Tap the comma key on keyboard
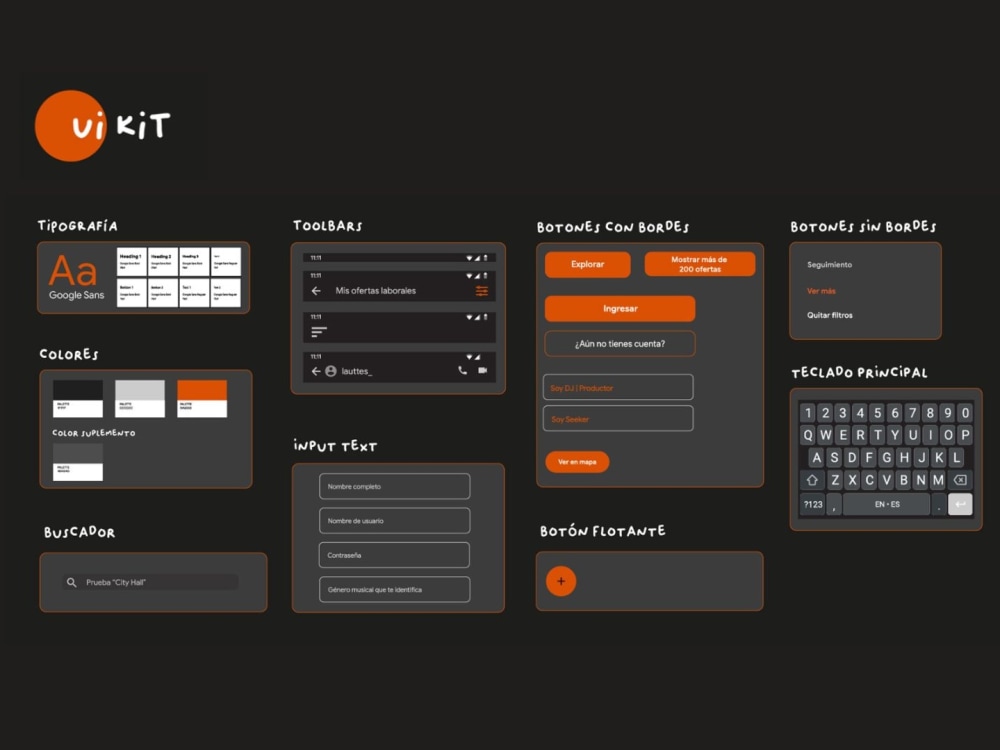 point(834,504)
